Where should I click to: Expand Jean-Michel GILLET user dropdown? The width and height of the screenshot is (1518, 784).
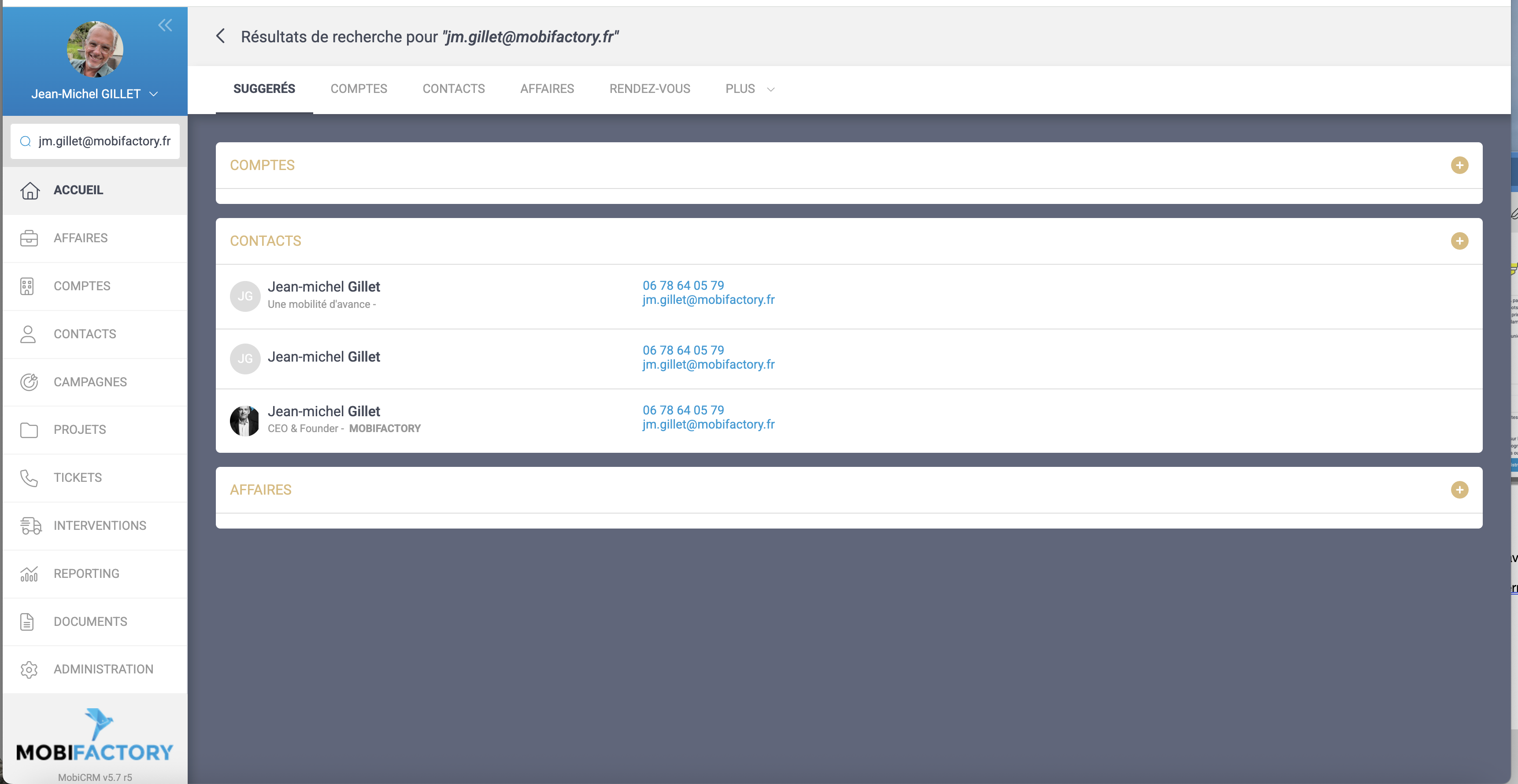[x=154, y=94]
